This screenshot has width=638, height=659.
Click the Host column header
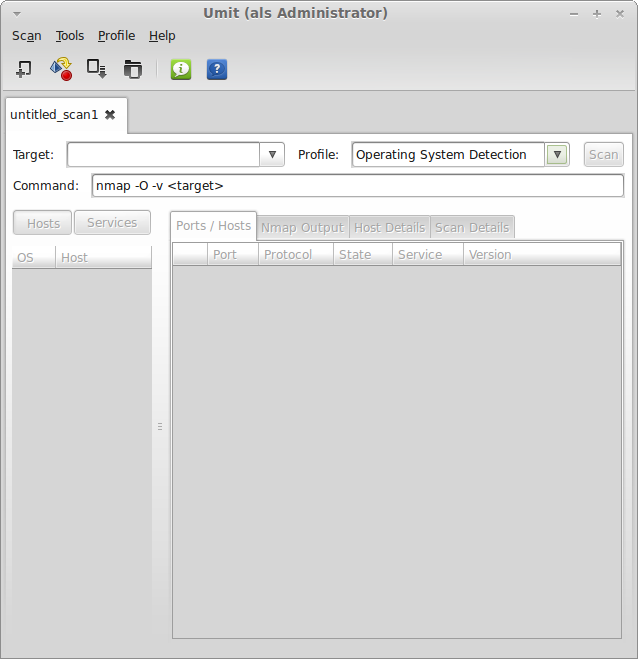click(x=104, y=257)
